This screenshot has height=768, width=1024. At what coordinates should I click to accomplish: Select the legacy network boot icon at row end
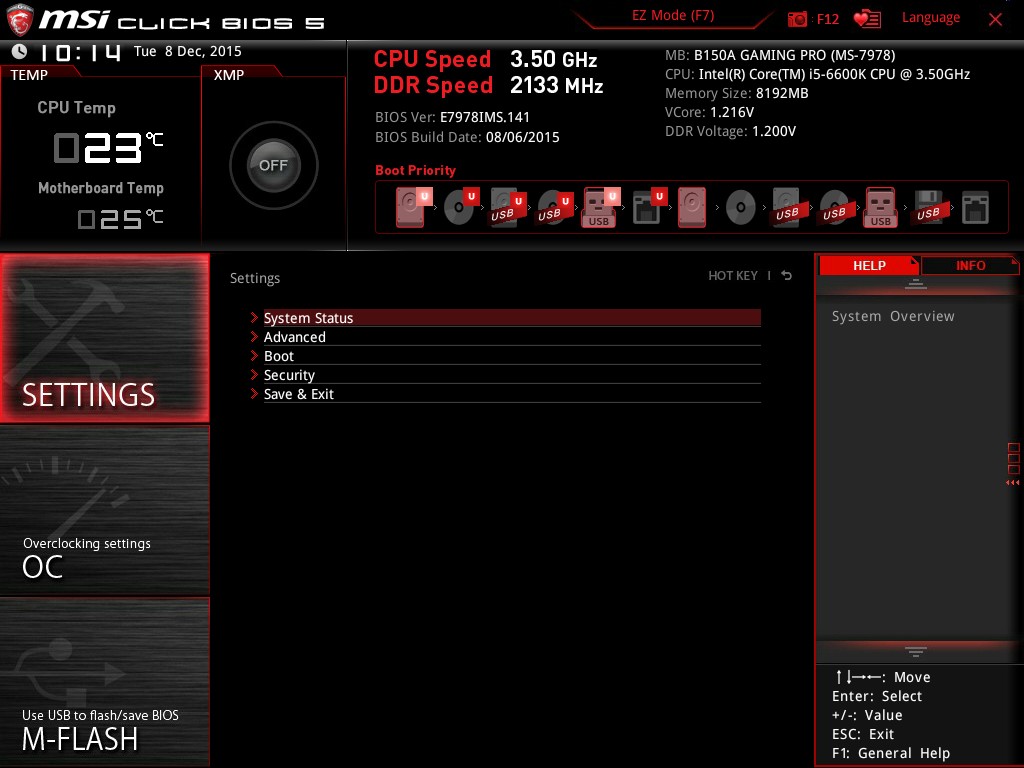tap(975, 208)
